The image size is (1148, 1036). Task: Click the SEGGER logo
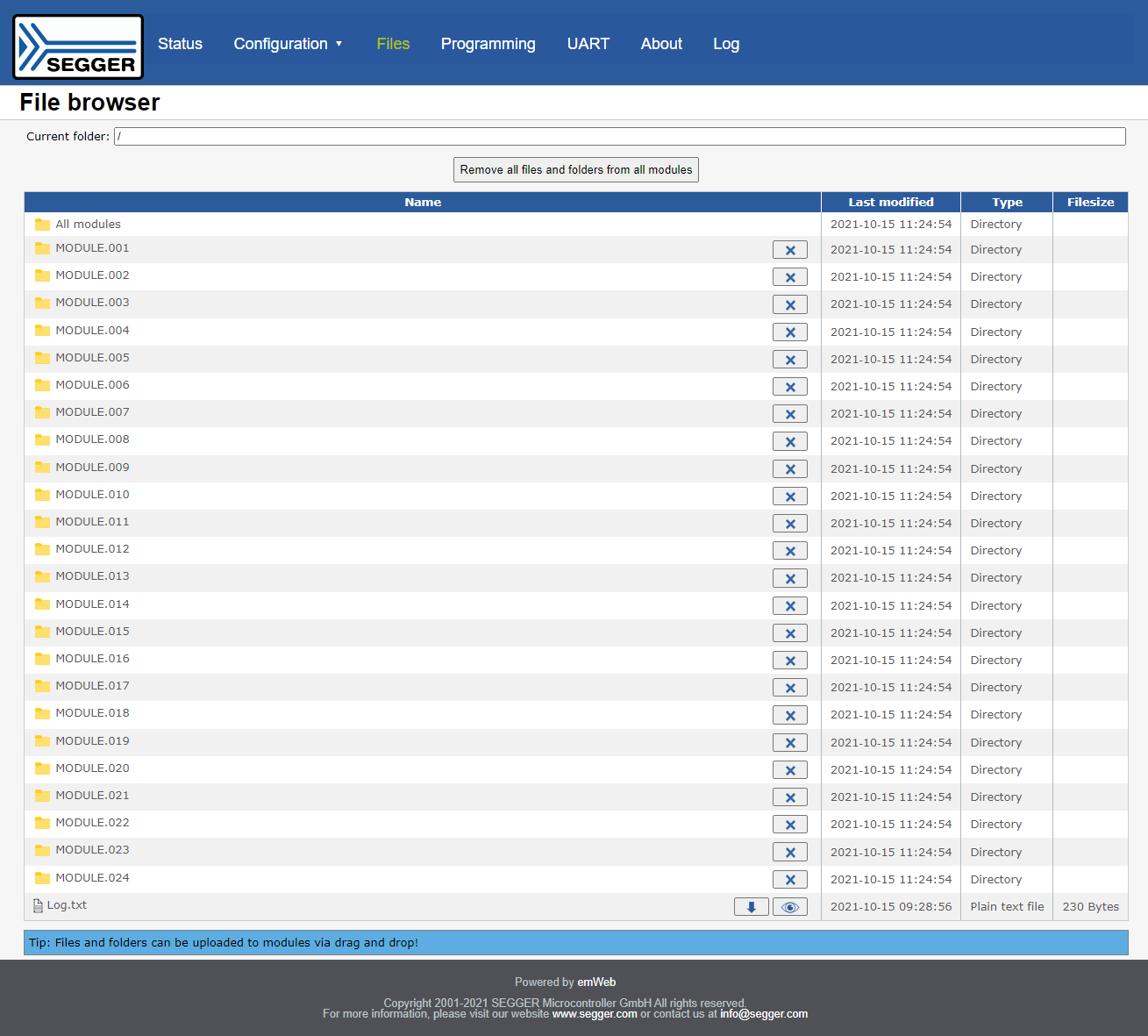(x=78, y=47)
